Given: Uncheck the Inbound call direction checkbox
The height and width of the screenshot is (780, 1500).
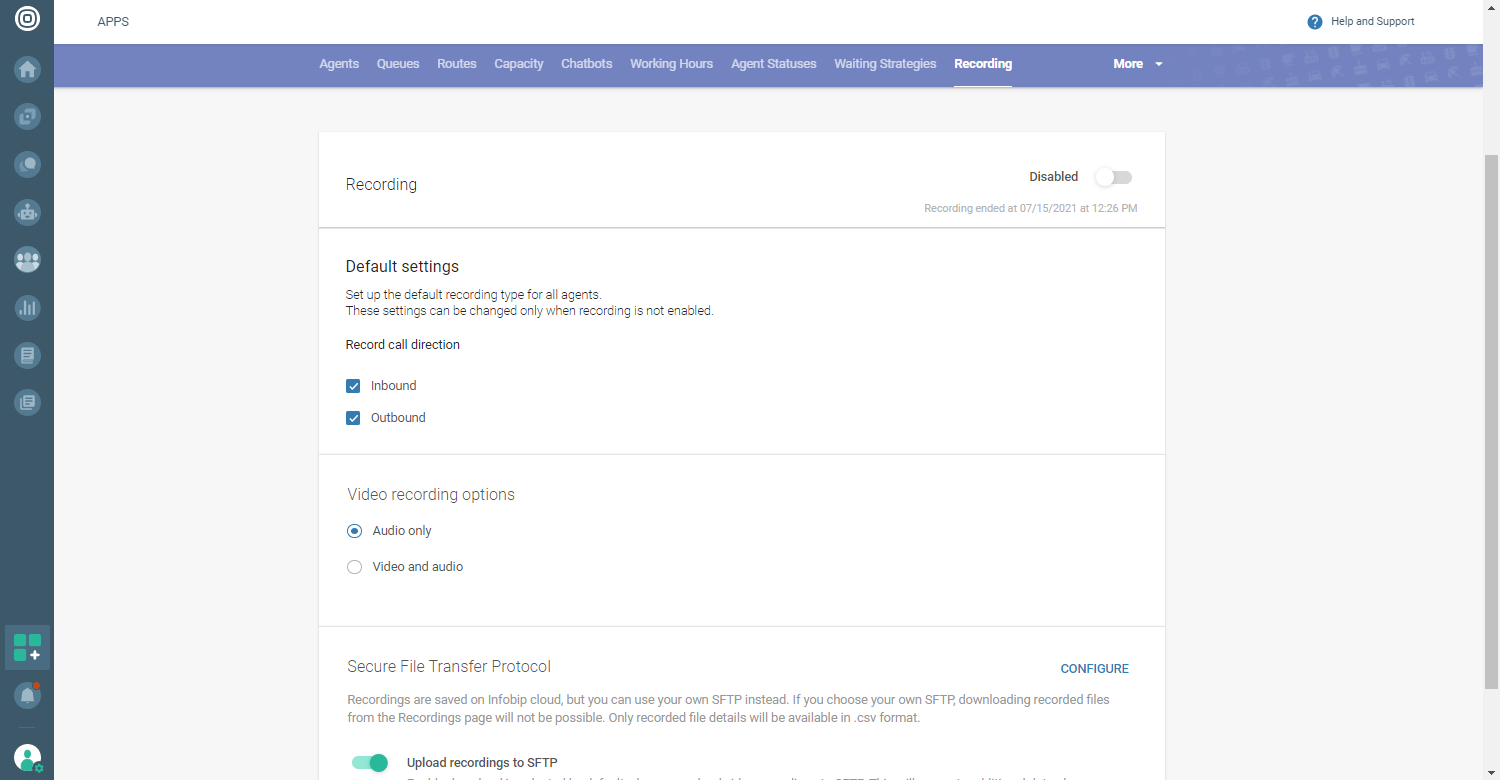Looking at the screenshot, I should coord(353,386).
